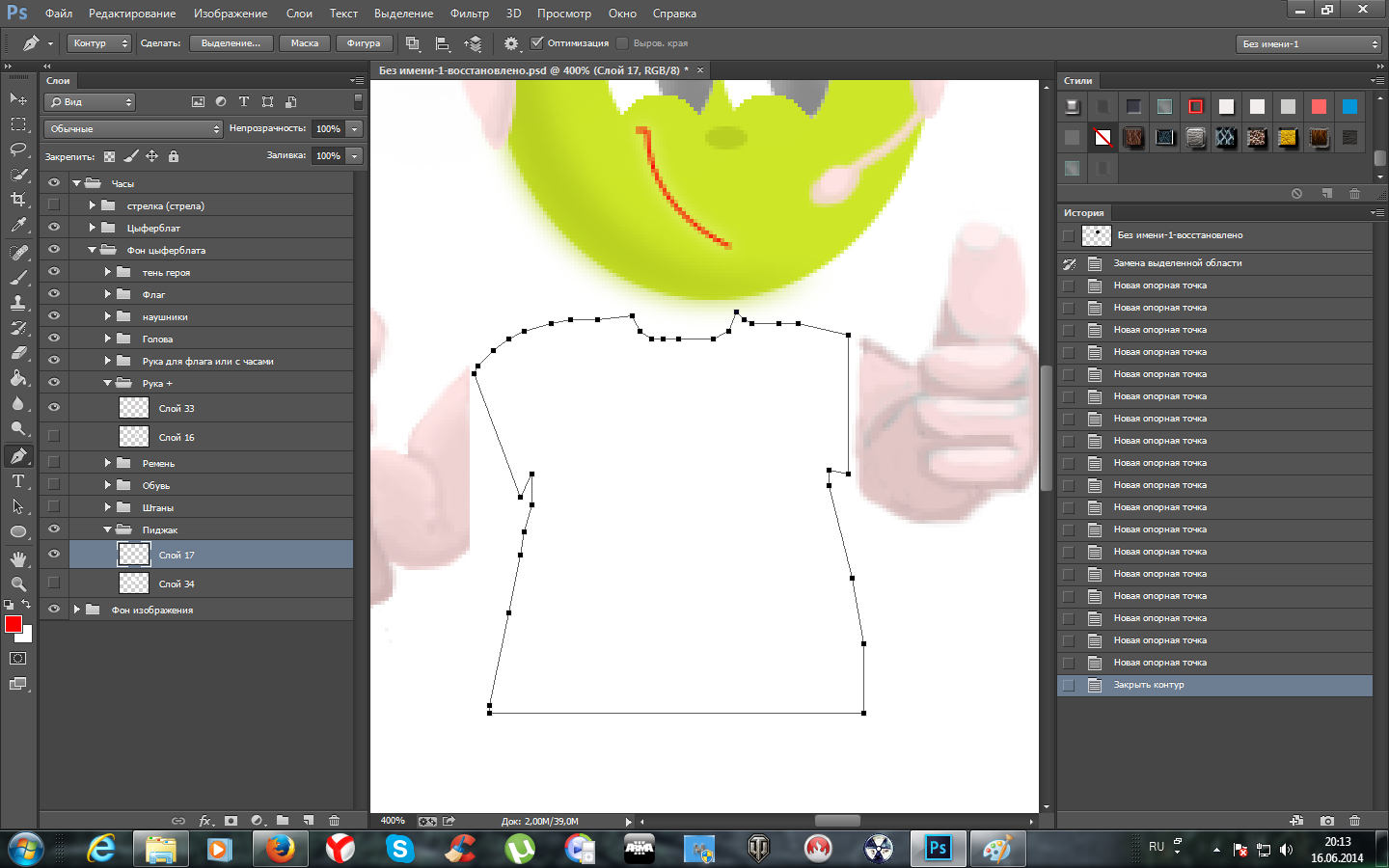Viewport: 1389px width, 868px height.
Task: Open Firefox from the taskbar
Action: pyautogui.click(x=280, y=849)
